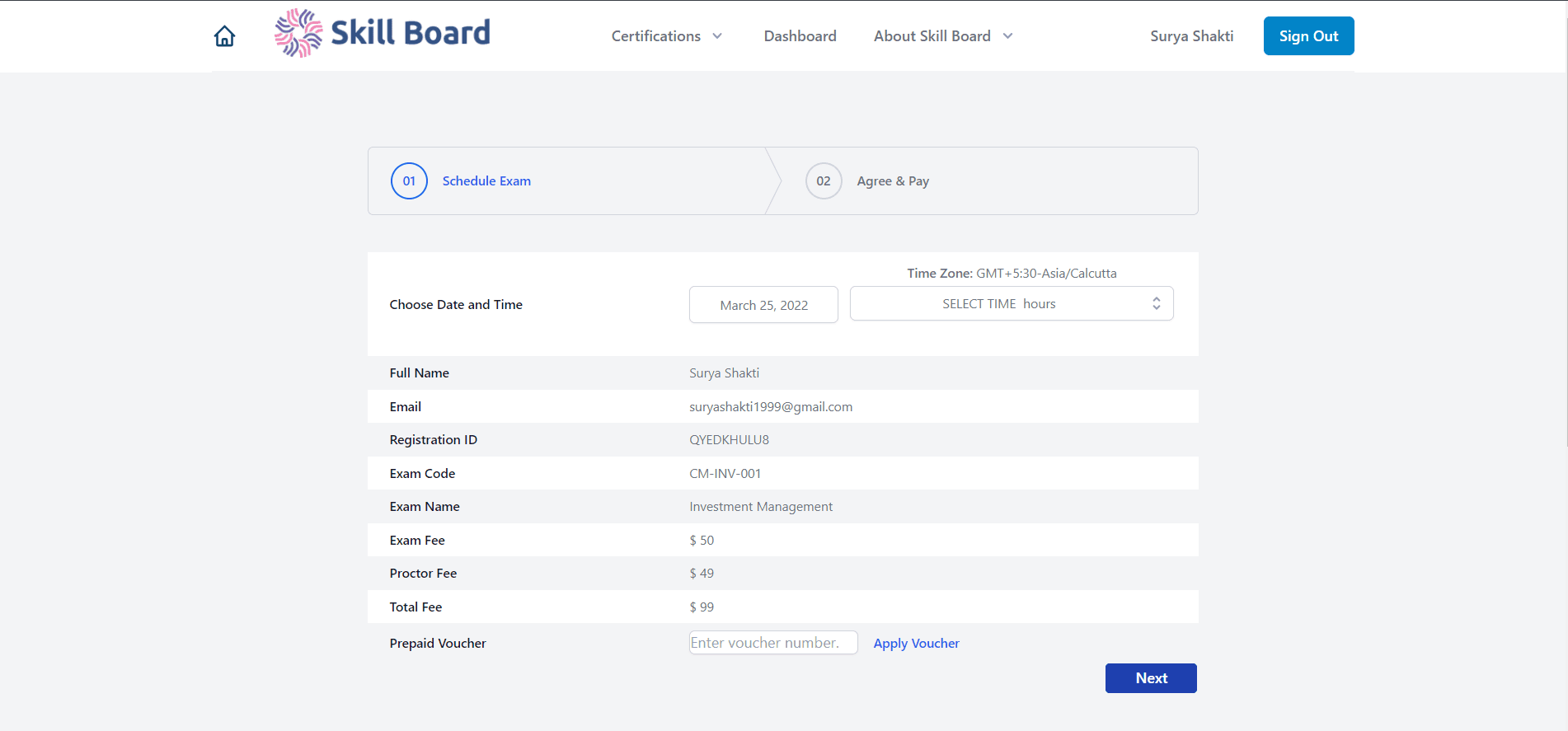Expand the Certifications dropdown chevron
Screen dimensions: 1568x731
pyautogui.click(x=717, y=36)
